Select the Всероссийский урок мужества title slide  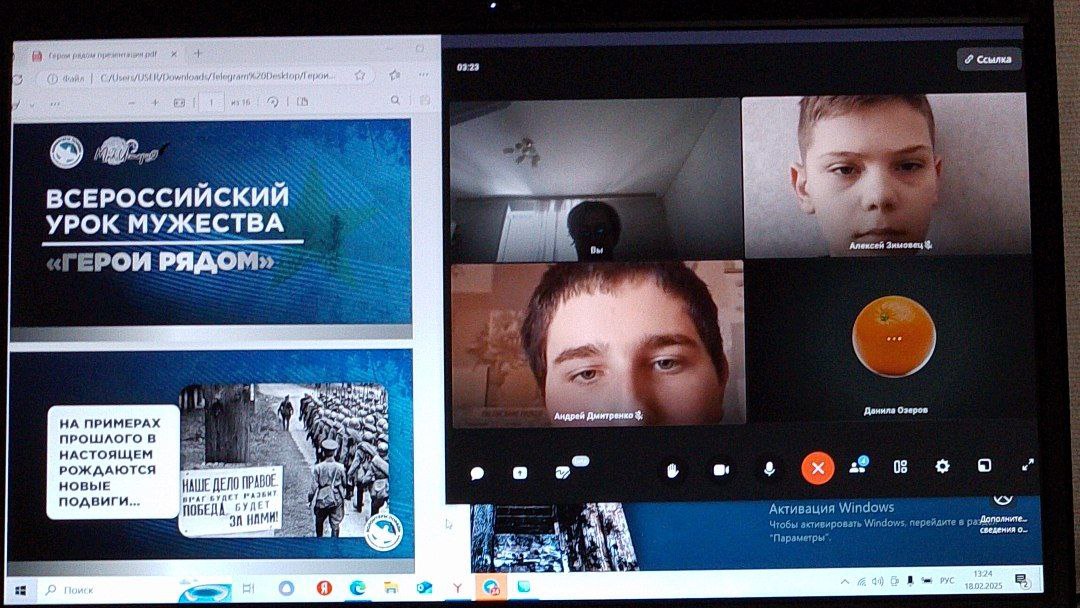(x=211, y=222)
